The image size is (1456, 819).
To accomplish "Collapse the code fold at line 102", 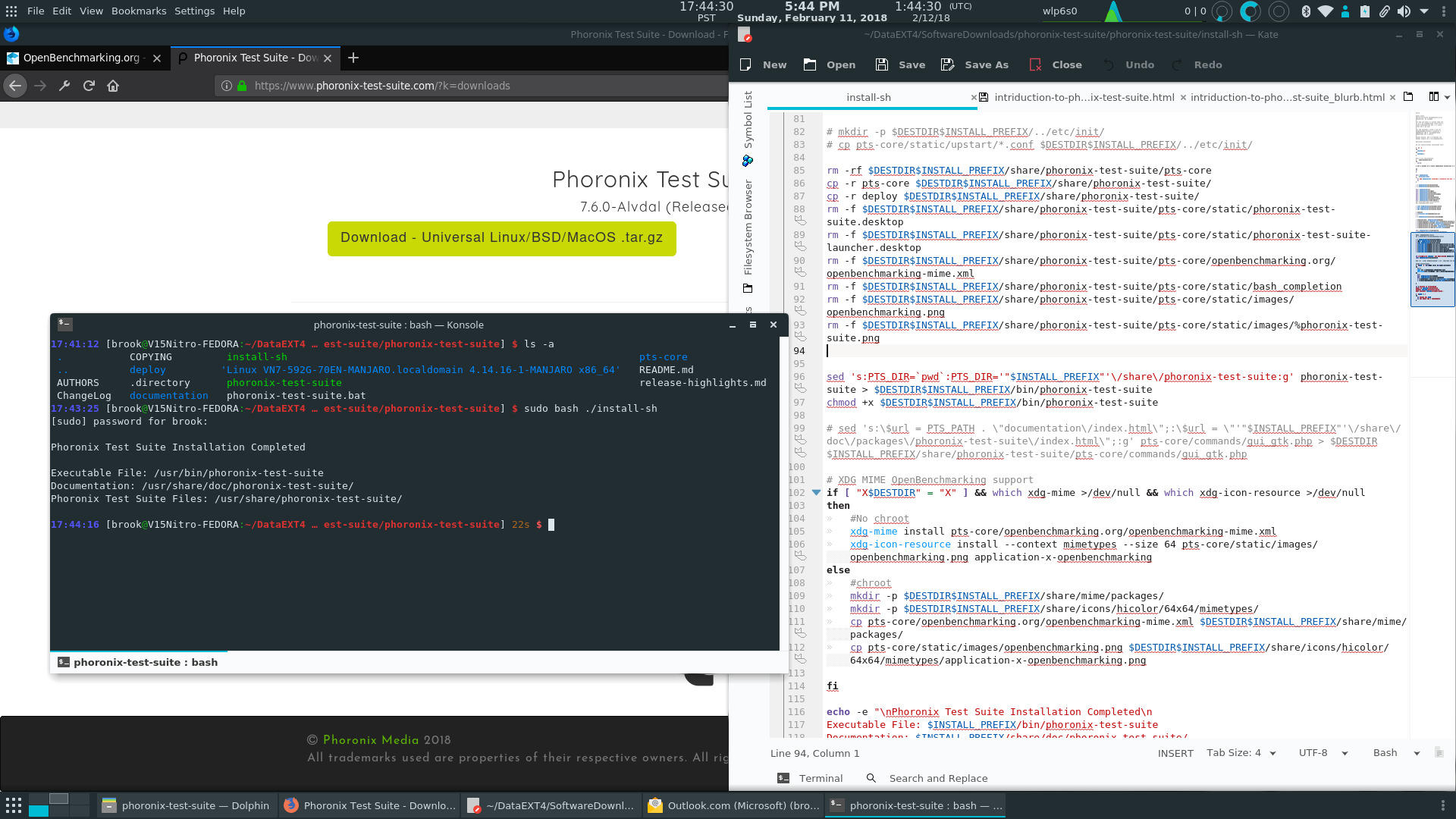I will 816,492.
